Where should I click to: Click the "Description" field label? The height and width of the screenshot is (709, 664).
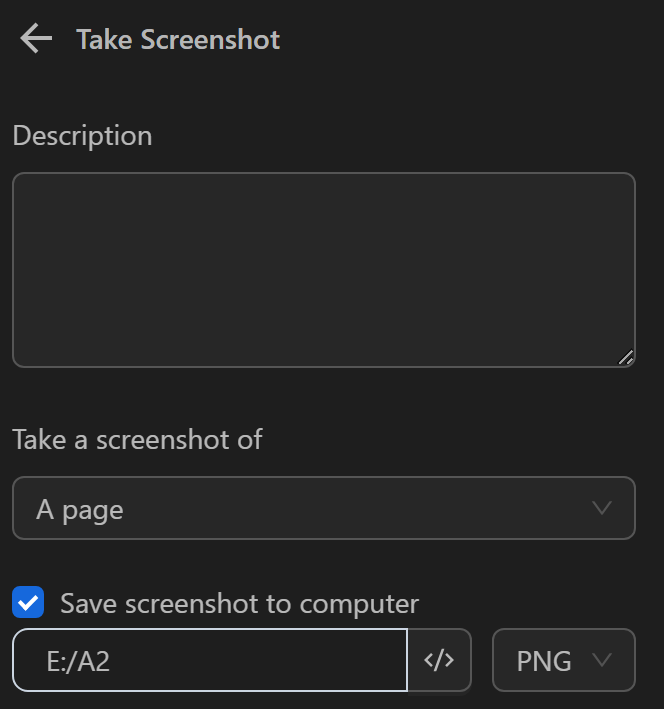(x=82, y=136)
